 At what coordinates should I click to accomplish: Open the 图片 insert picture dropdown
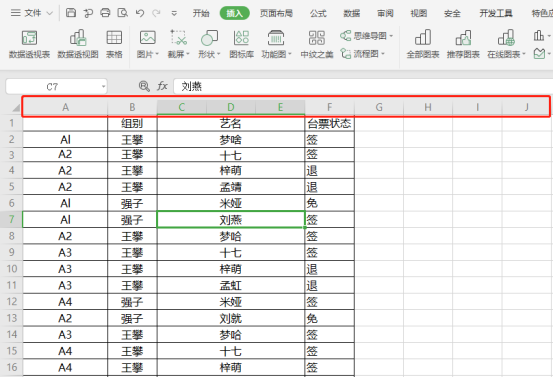(x=148, y=44)
